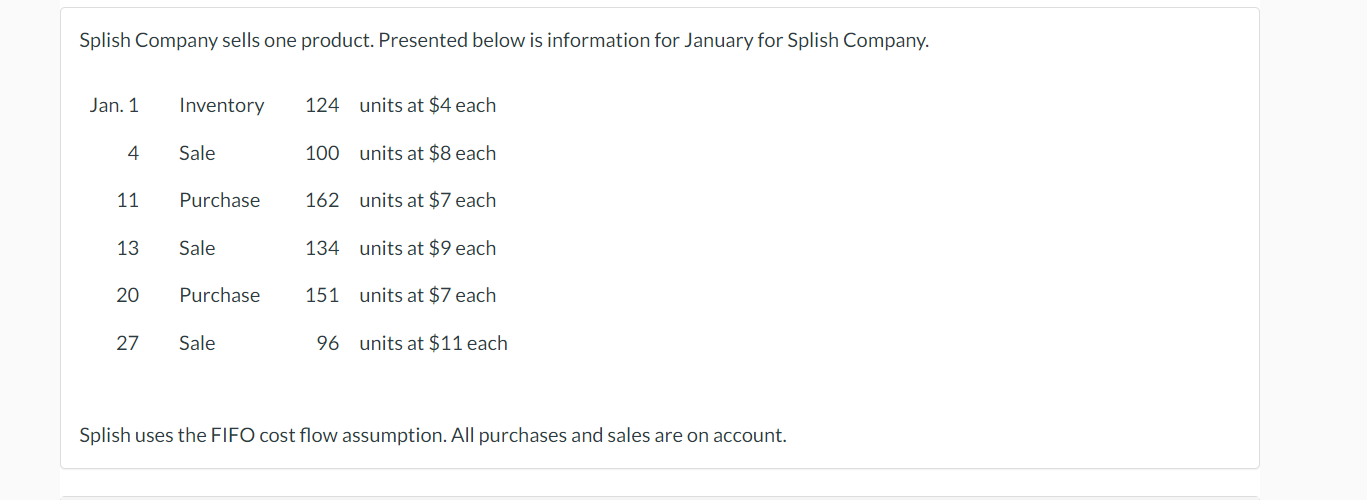
Task: Click the '162' units quantity
Action: tap(322, 200)
